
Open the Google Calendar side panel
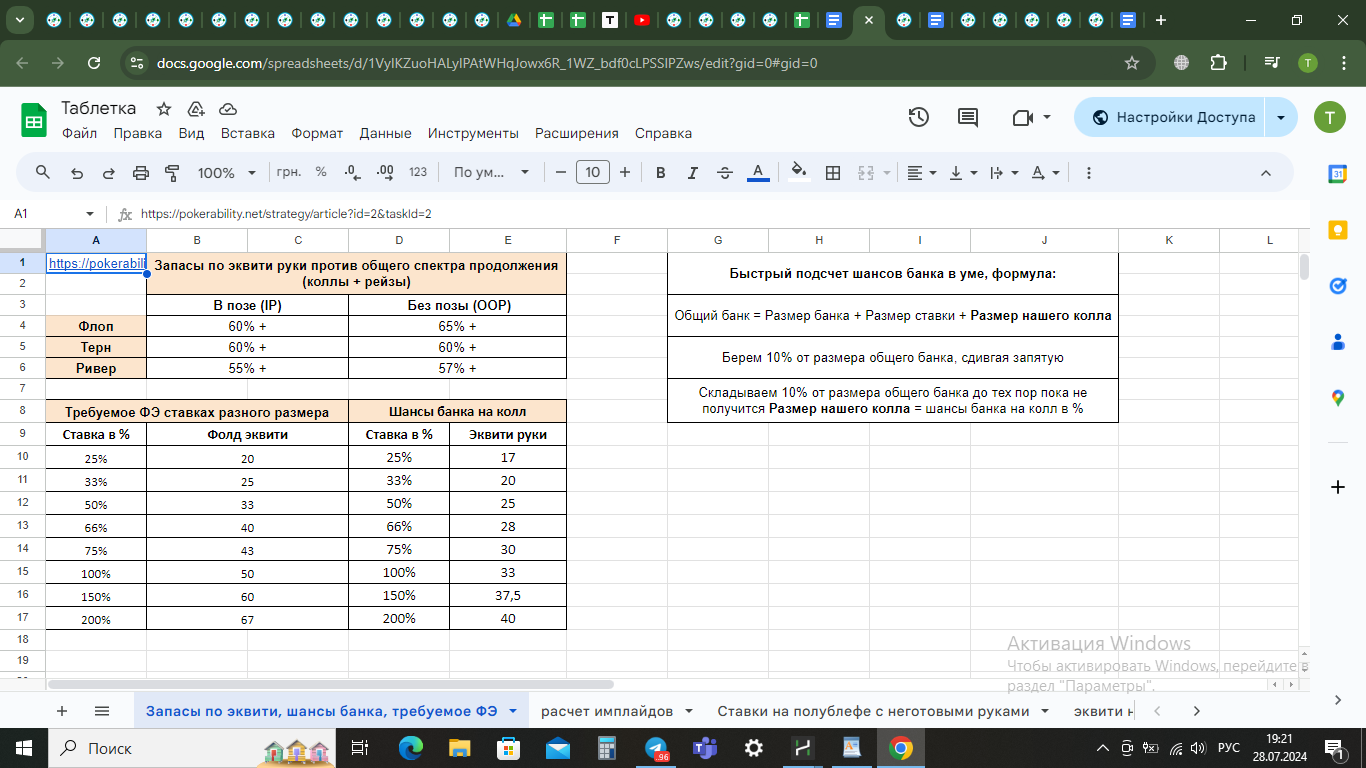pyautogui.click(x=1338, y=174)
